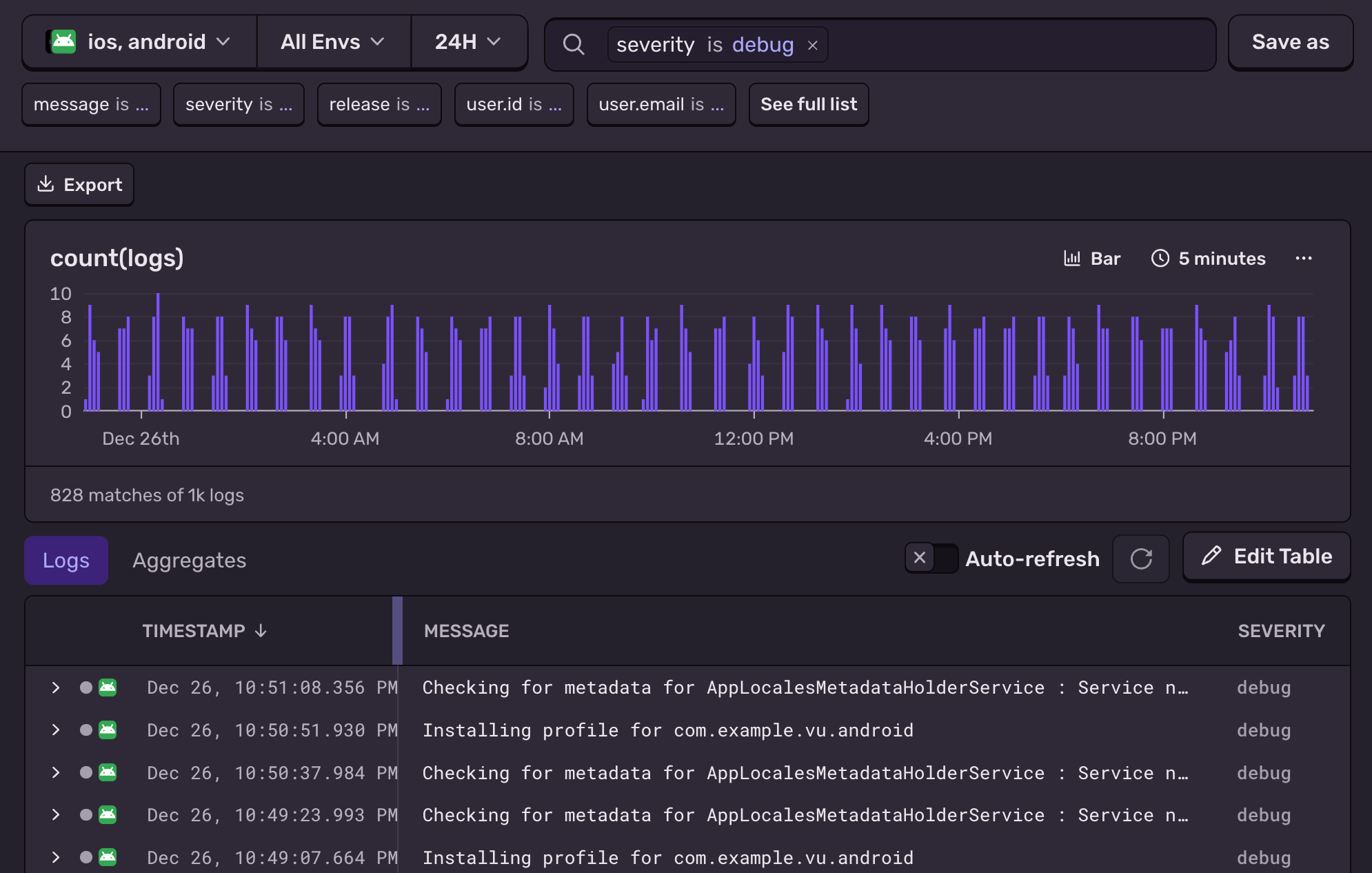Open the Bar chart type selector icon

(x=1071, y=259)
